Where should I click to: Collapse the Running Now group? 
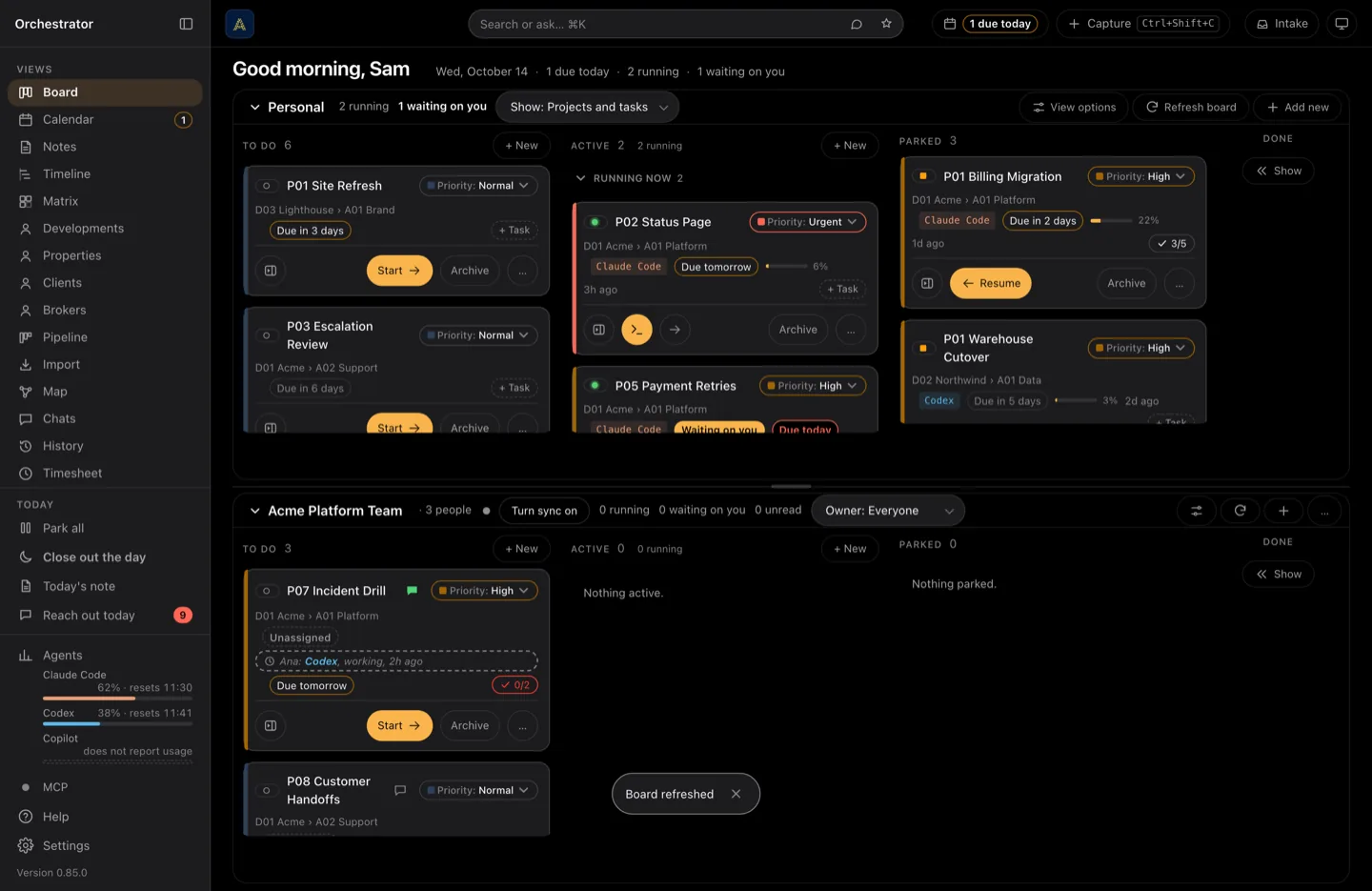(x=580, y=178)
